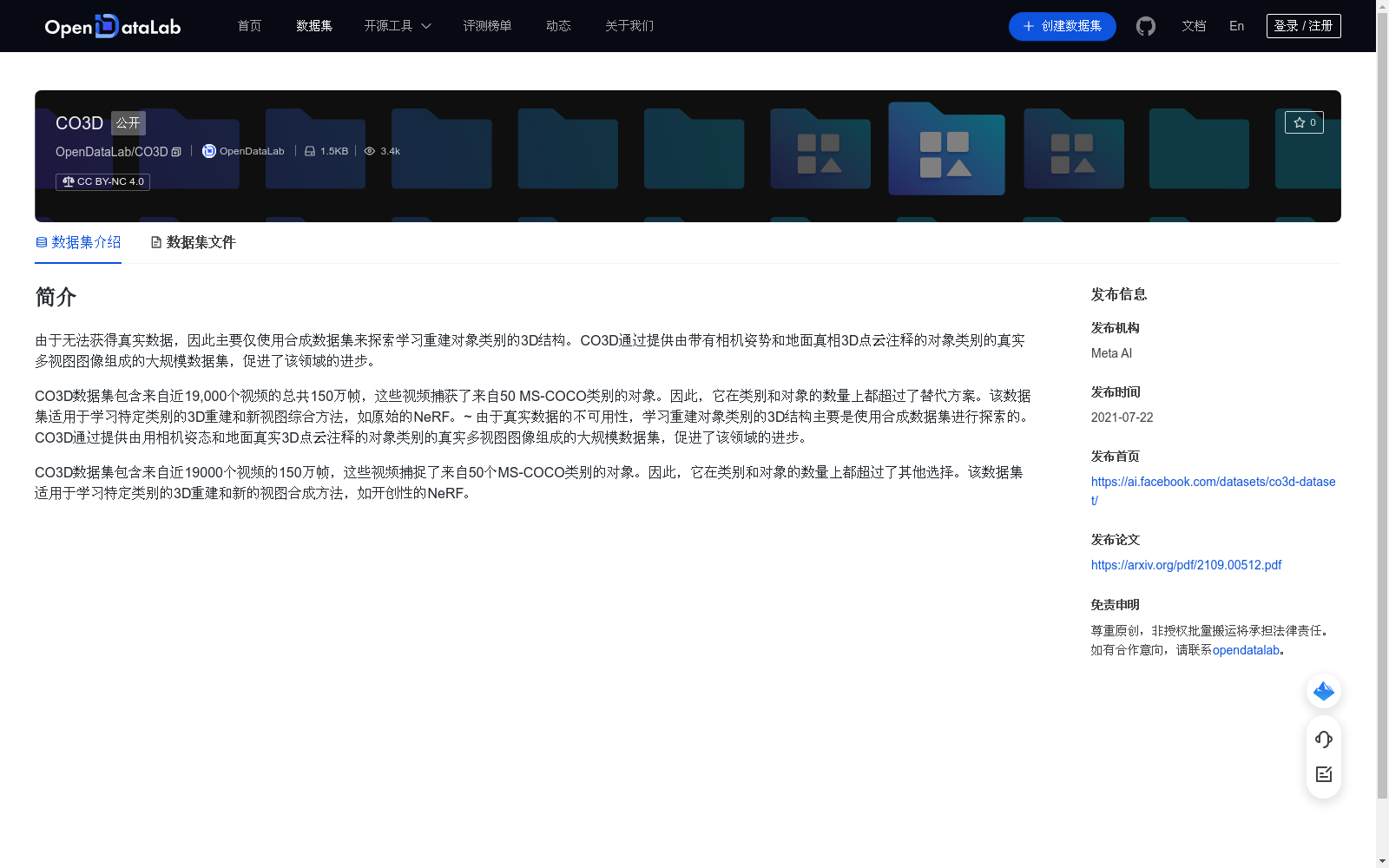Click the Meta AI publisher text
Screen dimensions: 1389x868
coord(1111,353)
